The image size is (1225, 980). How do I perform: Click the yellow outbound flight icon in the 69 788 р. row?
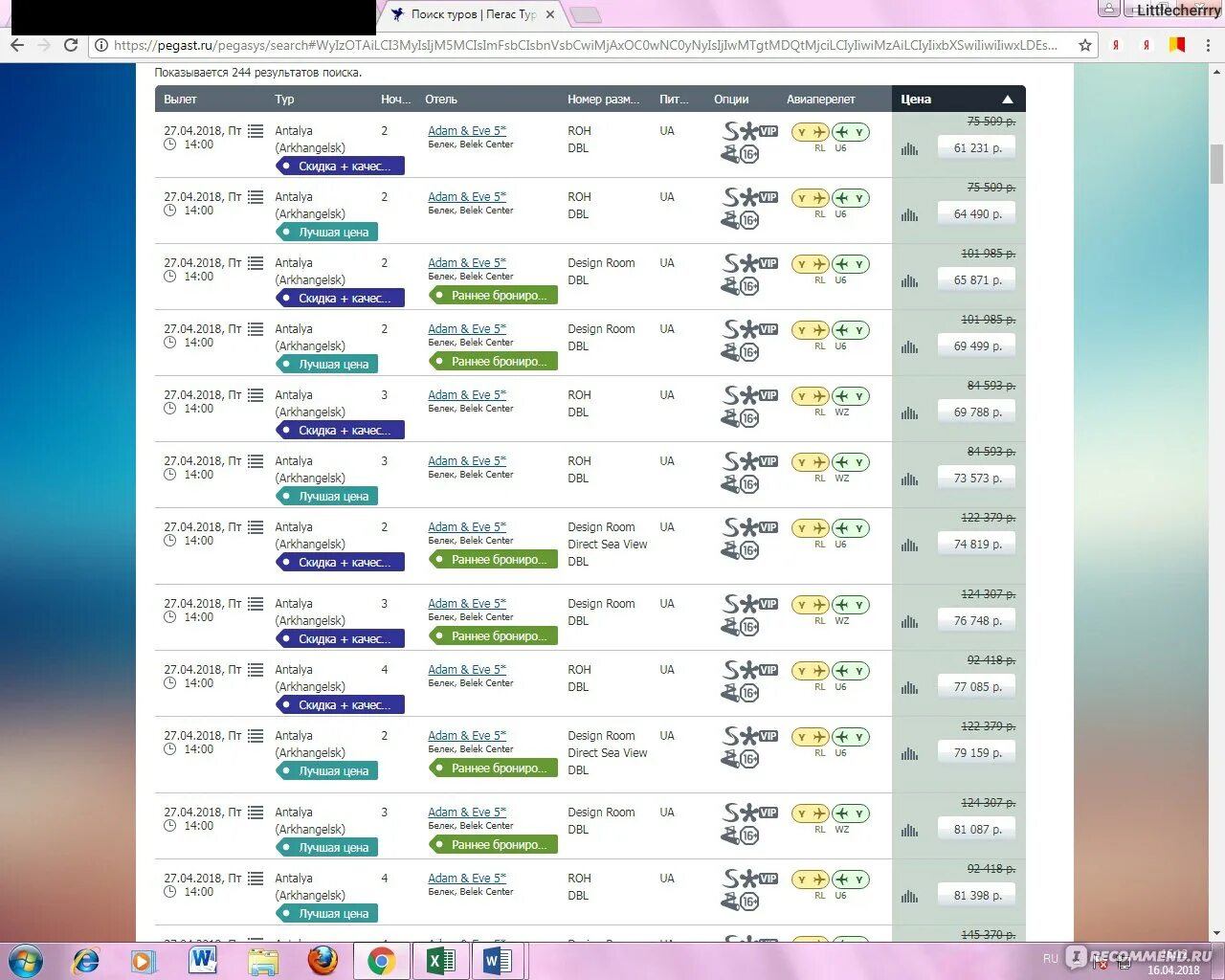[810, 396]
